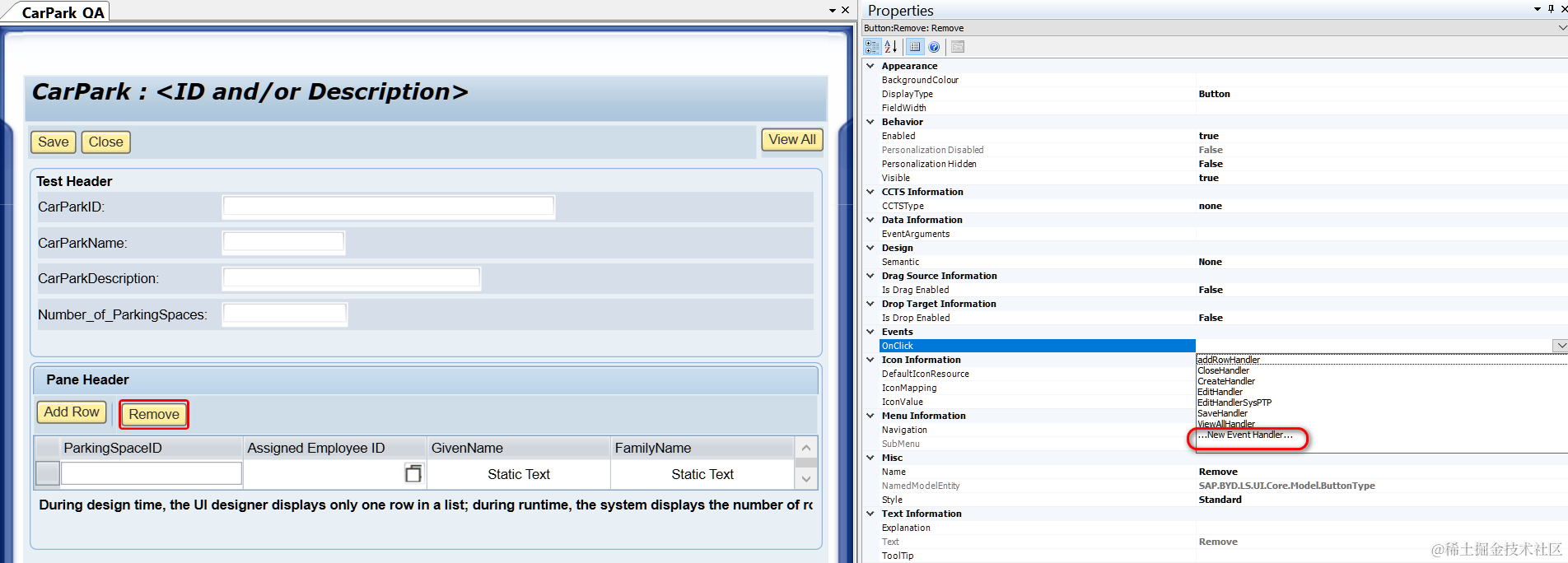Click the Number_of_ParkingSpaces input field
This screenshot has height=563, width=1568.
[x=285, y=314]
